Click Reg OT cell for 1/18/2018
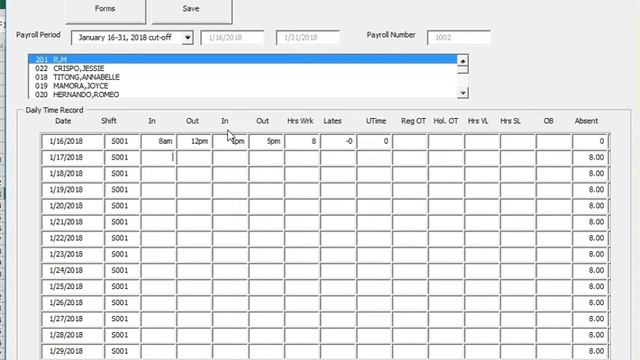Screen dimensions: 640x360 410,173
